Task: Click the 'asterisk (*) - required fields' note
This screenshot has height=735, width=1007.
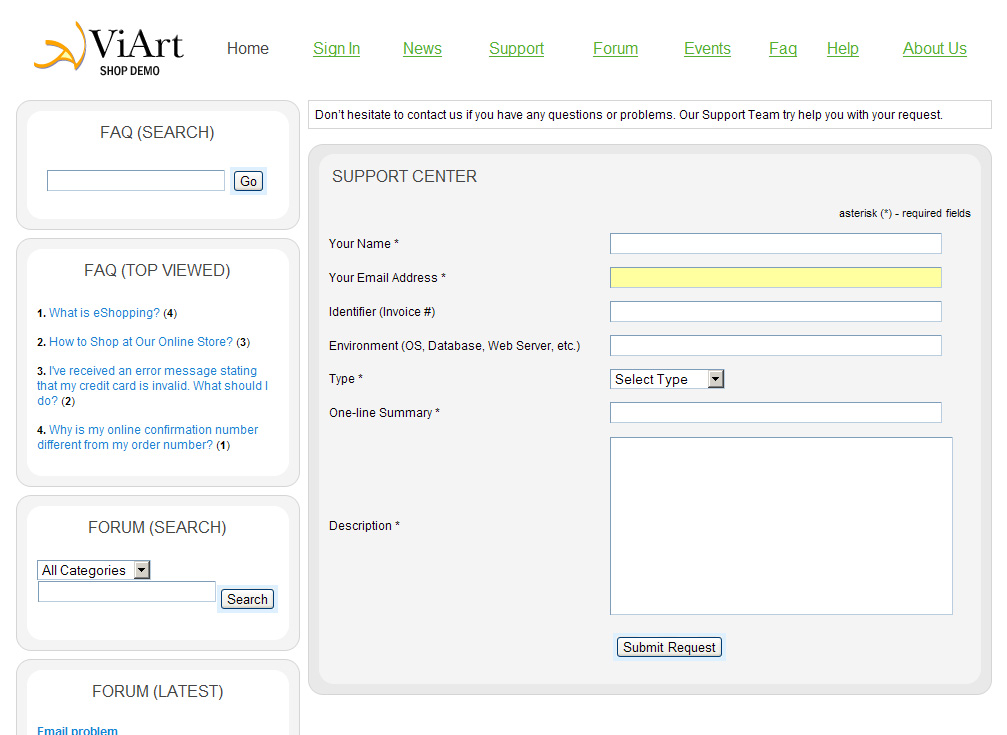Action: [x=904, y=213]
